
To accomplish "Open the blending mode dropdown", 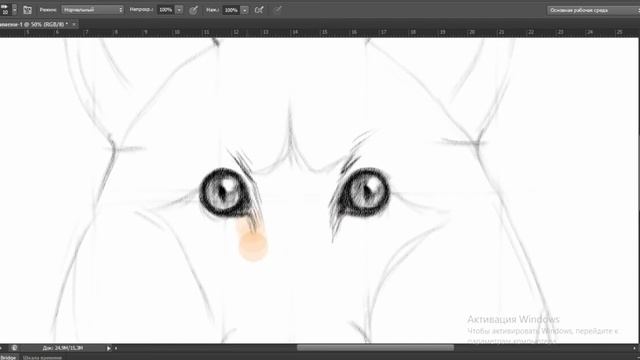I will coord(93,10).
